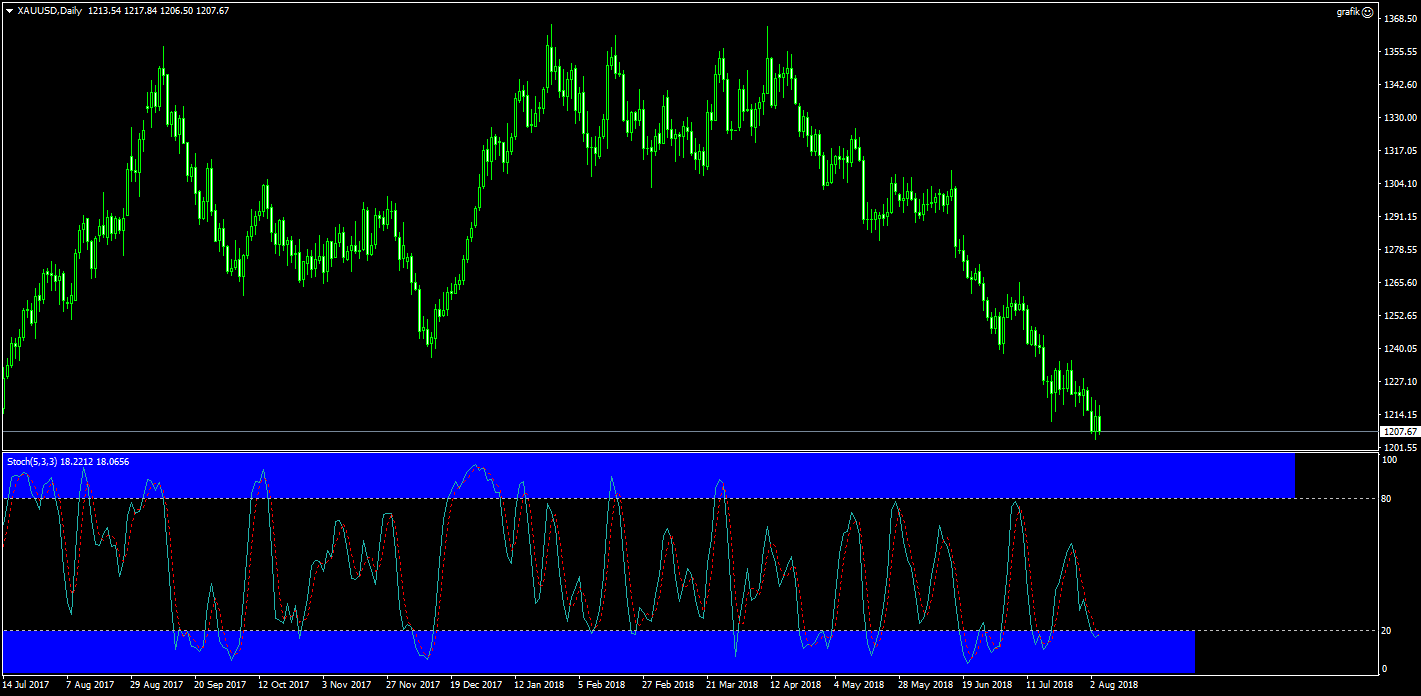Click the 1342.60 price axis label
Image resolution: width=1421 pixels, height=696 pixels.
(x=1401, y=84)
